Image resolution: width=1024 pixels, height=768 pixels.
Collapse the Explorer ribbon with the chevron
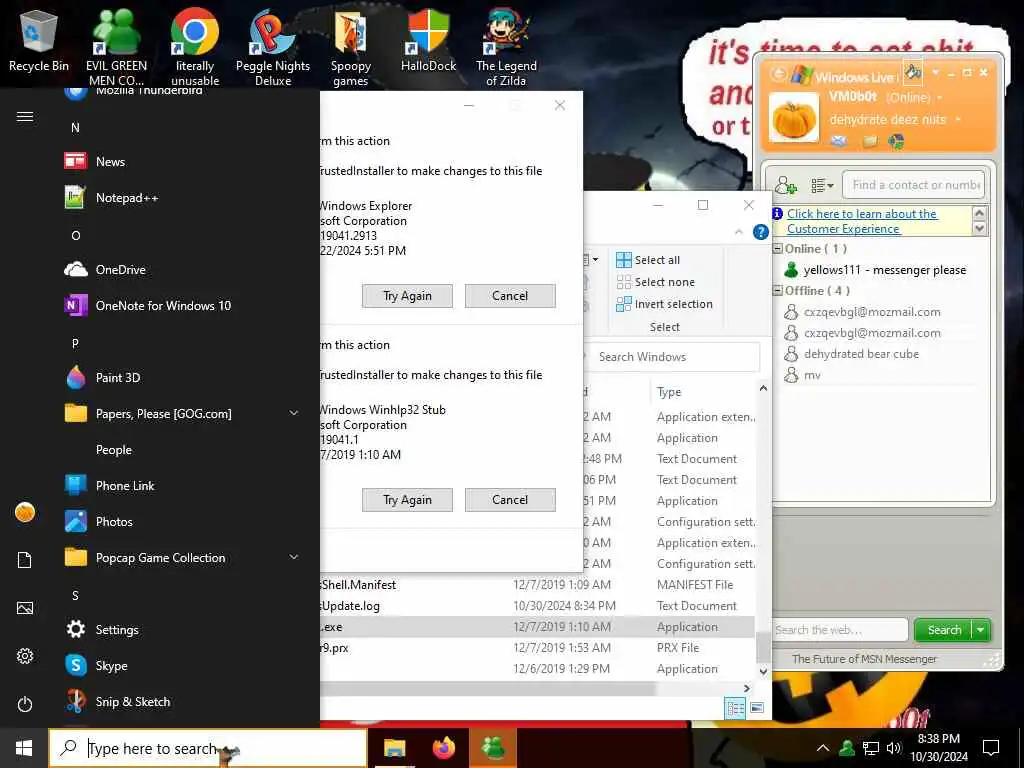[739, 232]
